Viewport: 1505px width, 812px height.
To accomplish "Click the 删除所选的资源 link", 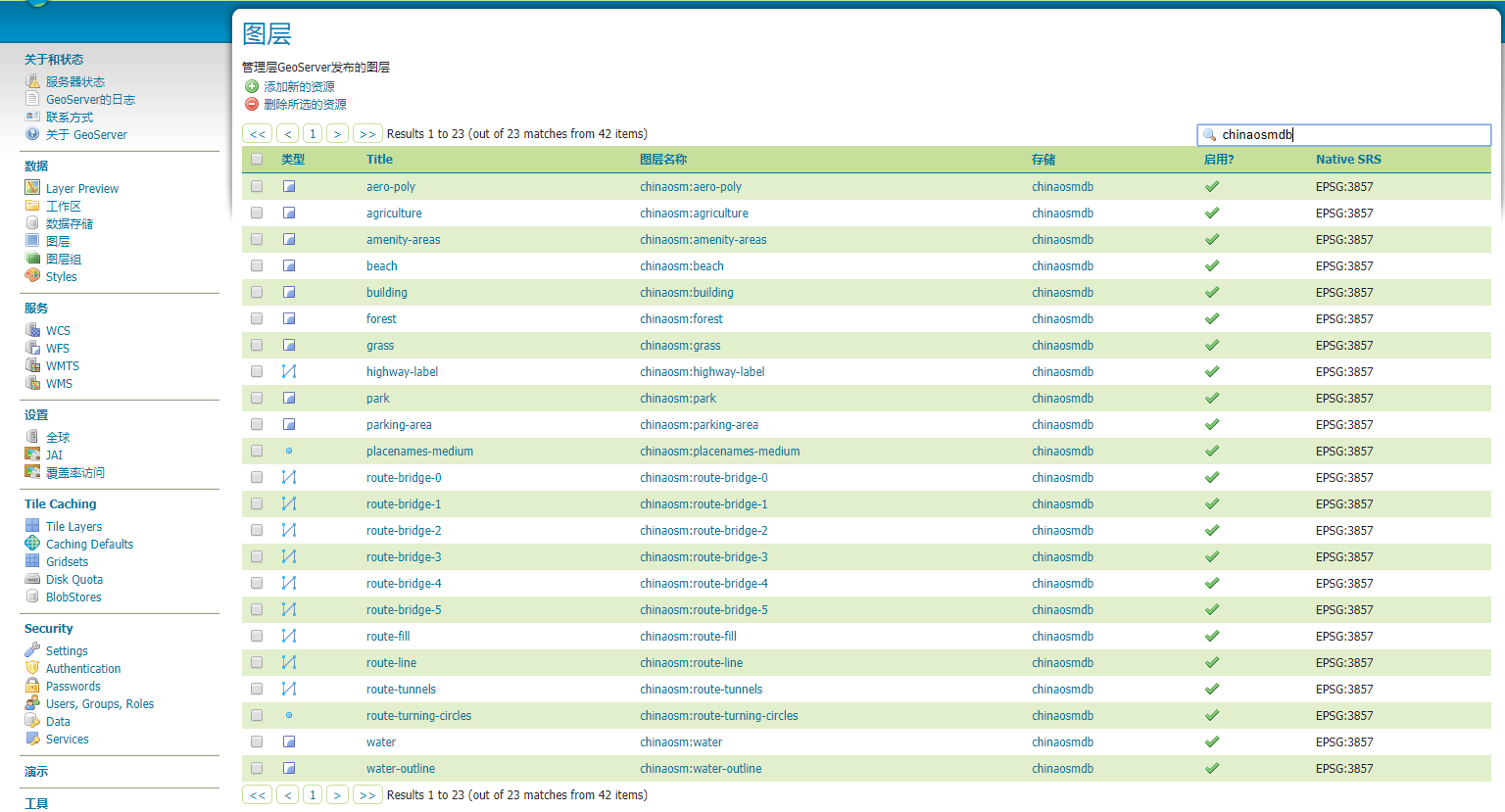I will click(x=305, y=104).
